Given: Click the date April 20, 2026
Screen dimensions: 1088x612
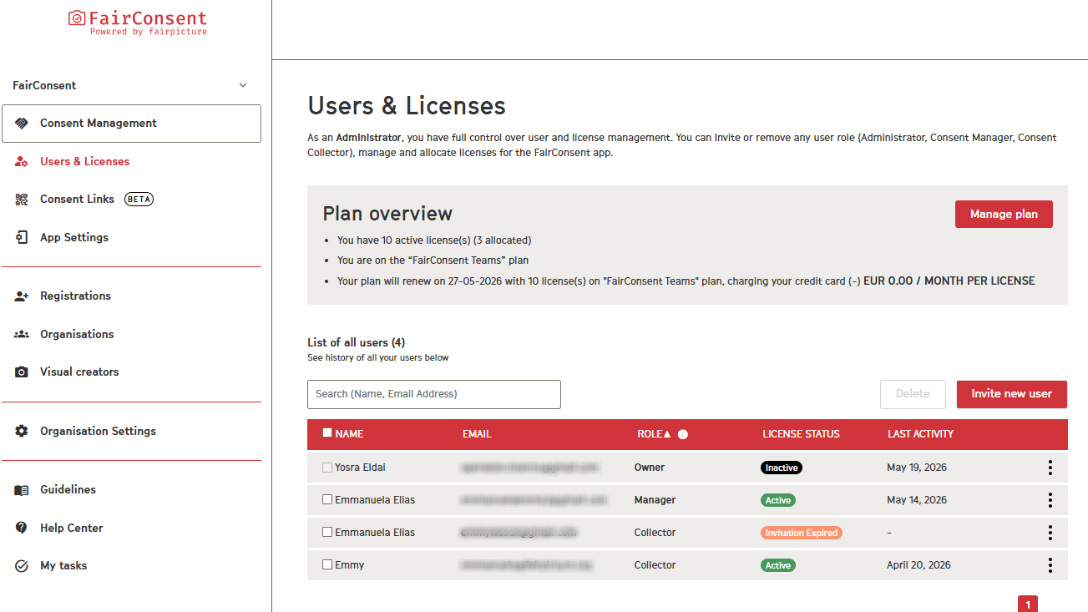Looking at the screenshot, I should point(919,566).
